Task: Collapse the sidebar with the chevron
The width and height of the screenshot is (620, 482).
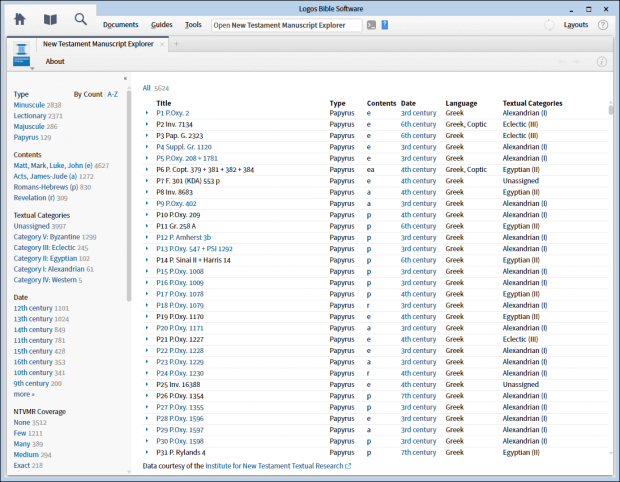Action: (125, 78)
